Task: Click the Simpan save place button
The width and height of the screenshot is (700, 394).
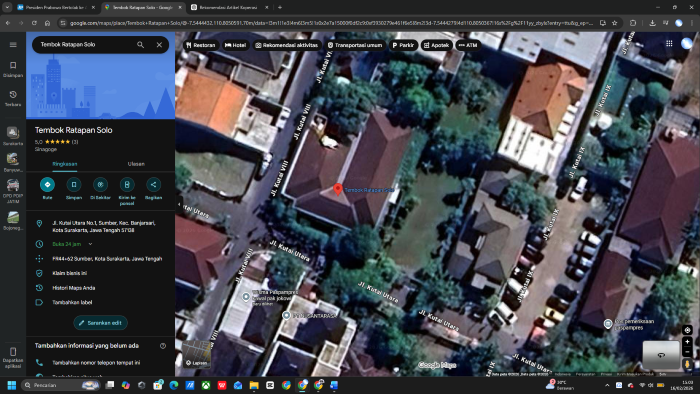Action: 74,185
